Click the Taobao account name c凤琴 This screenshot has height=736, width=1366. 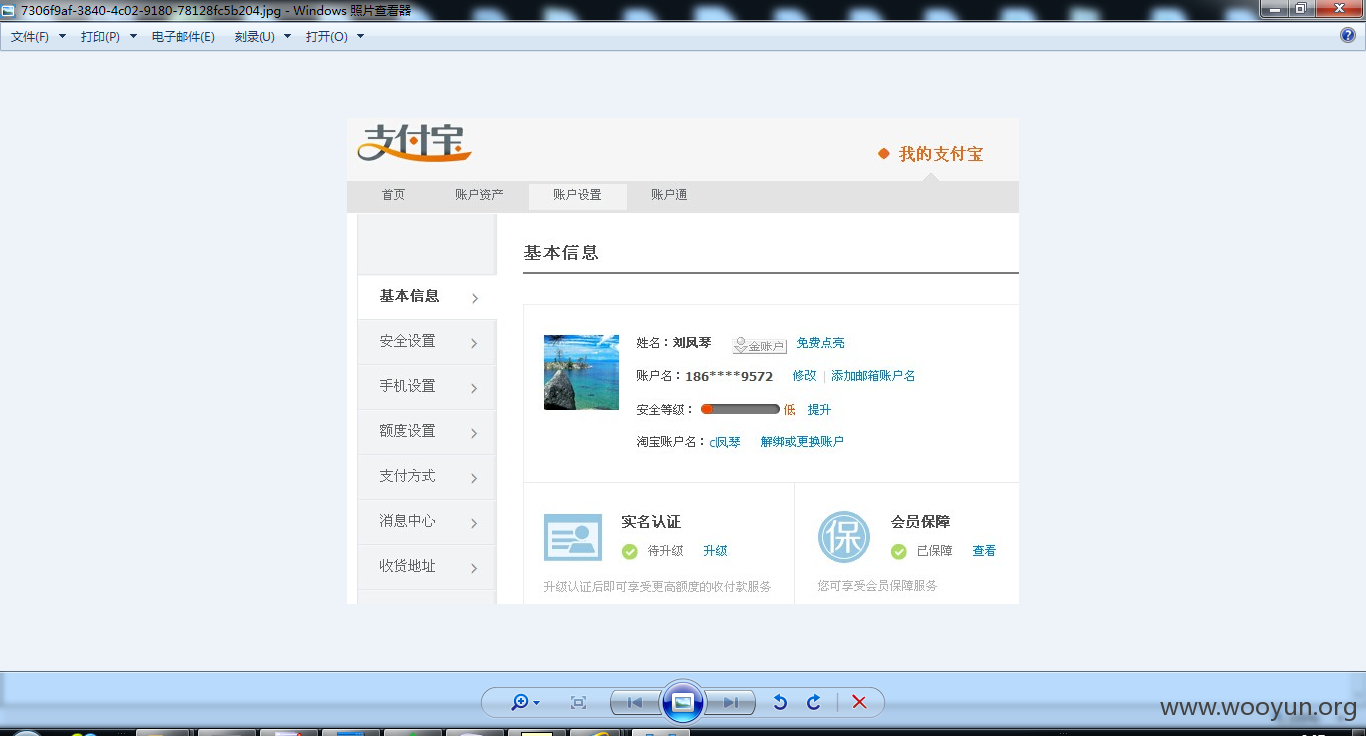[x=725, y=442]
